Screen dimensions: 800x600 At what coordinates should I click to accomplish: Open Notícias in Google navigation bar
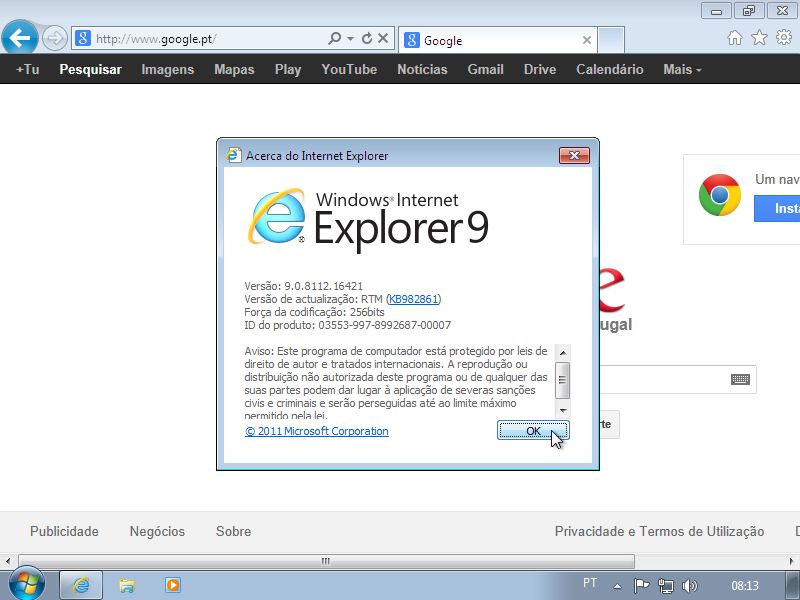click(422, 69)
